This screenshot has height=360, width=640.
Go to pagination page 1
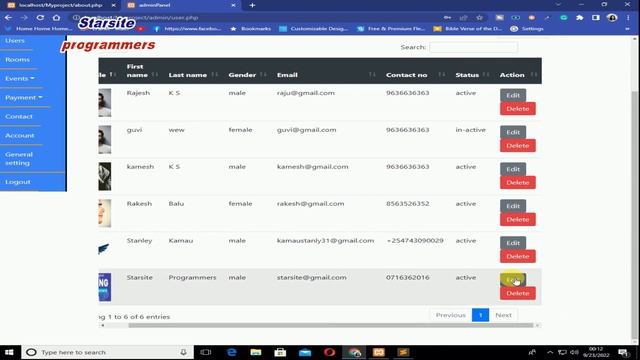[480, 315]
